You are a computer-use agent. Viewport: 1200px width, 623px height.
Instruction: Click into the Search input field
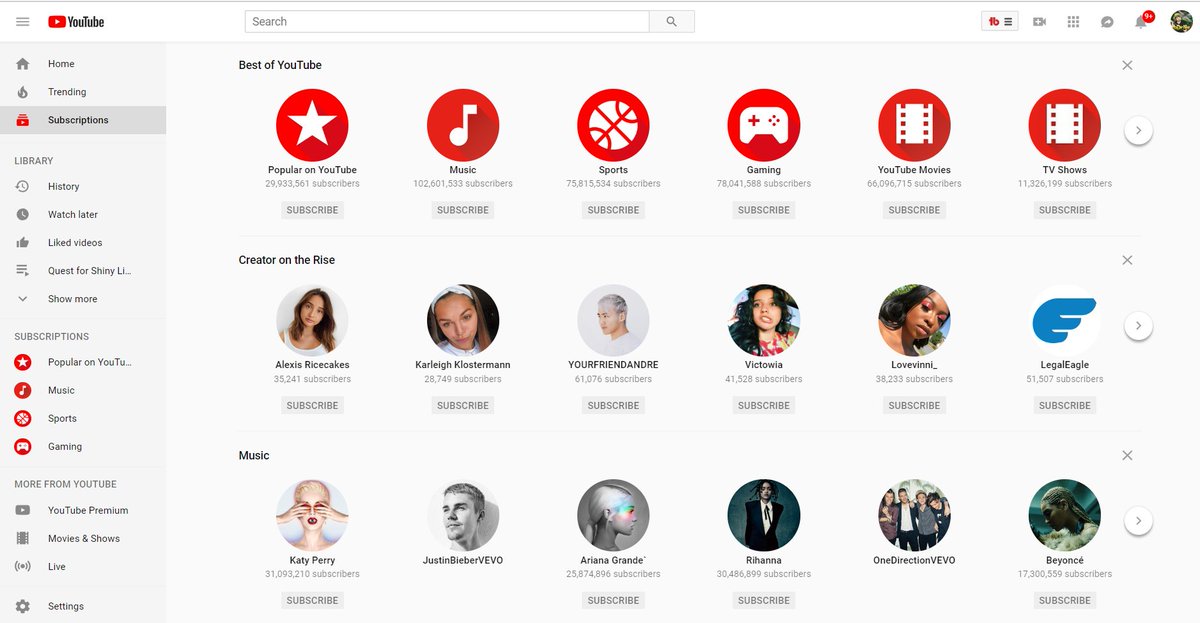pos(447,21)
